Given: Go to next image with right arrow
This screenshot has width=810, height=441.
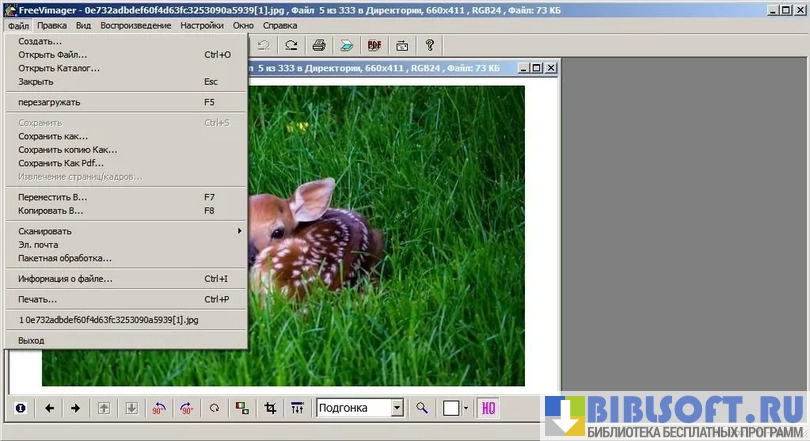Looking at the screenshot, I should click(x=76, y=408).
